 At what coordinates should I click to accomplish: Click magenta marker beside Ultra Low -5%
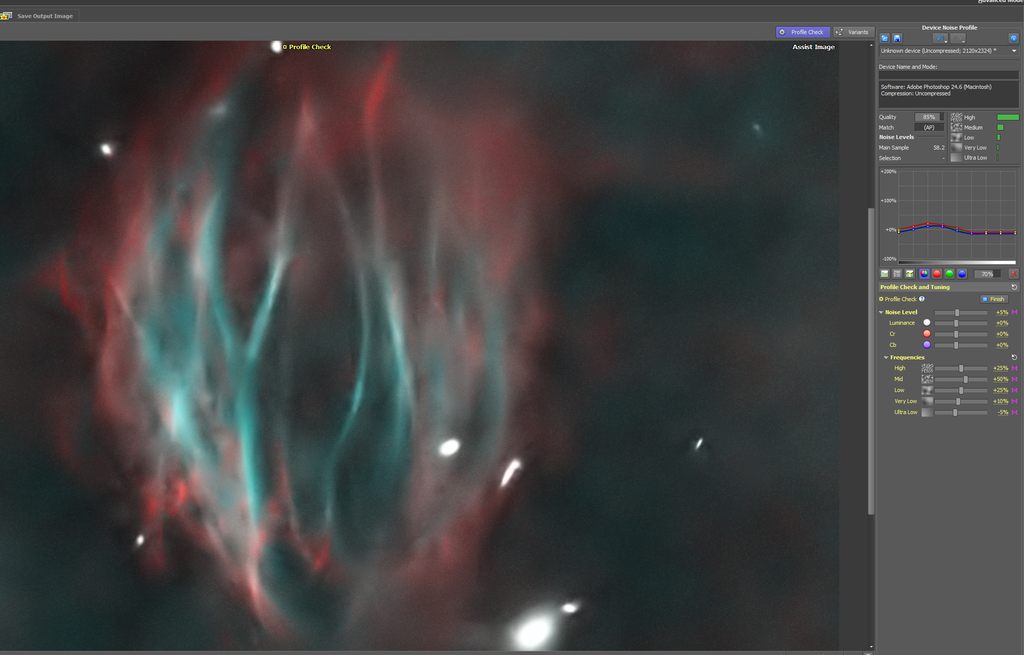point(1014,413)
